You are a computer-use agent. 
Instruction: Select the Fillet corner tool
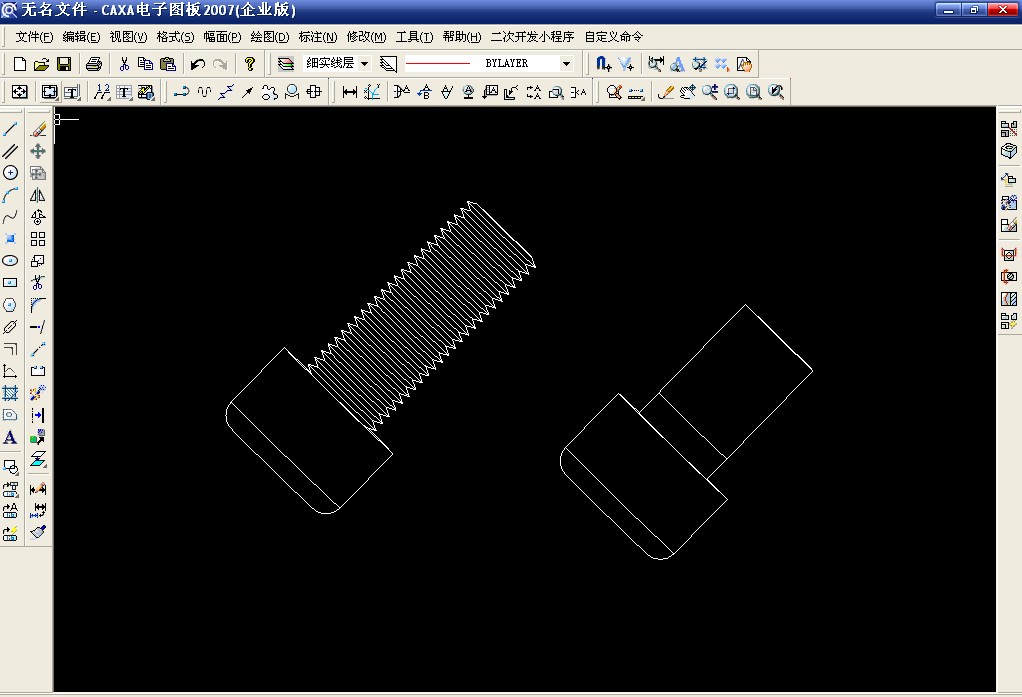(x=38, y=305)
